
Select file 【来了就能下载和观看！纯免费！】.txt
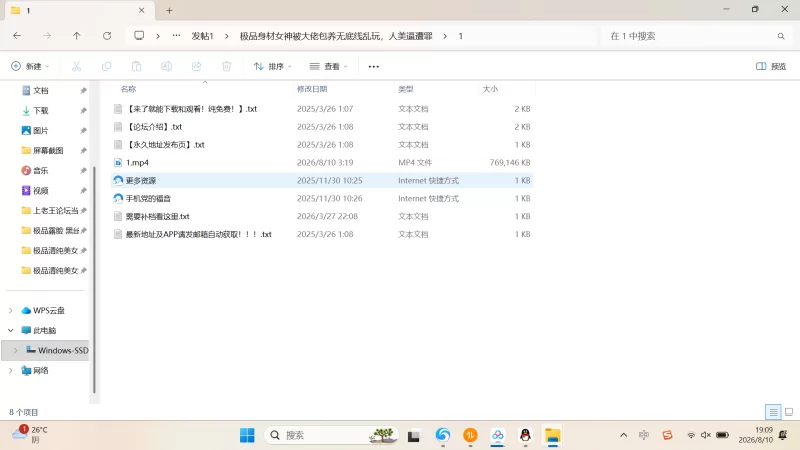pos(321,109)
